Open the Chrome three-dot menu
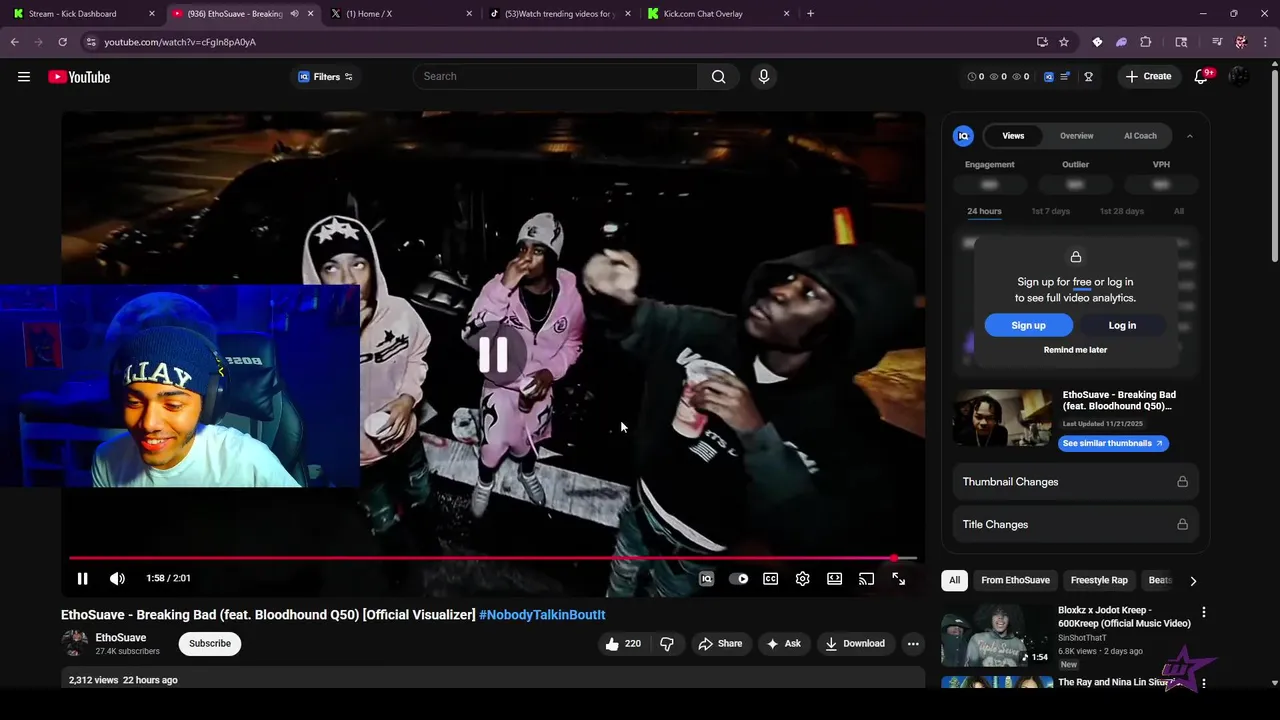Viewport: 1280px width, 720px height. [x=1266, y=42]
